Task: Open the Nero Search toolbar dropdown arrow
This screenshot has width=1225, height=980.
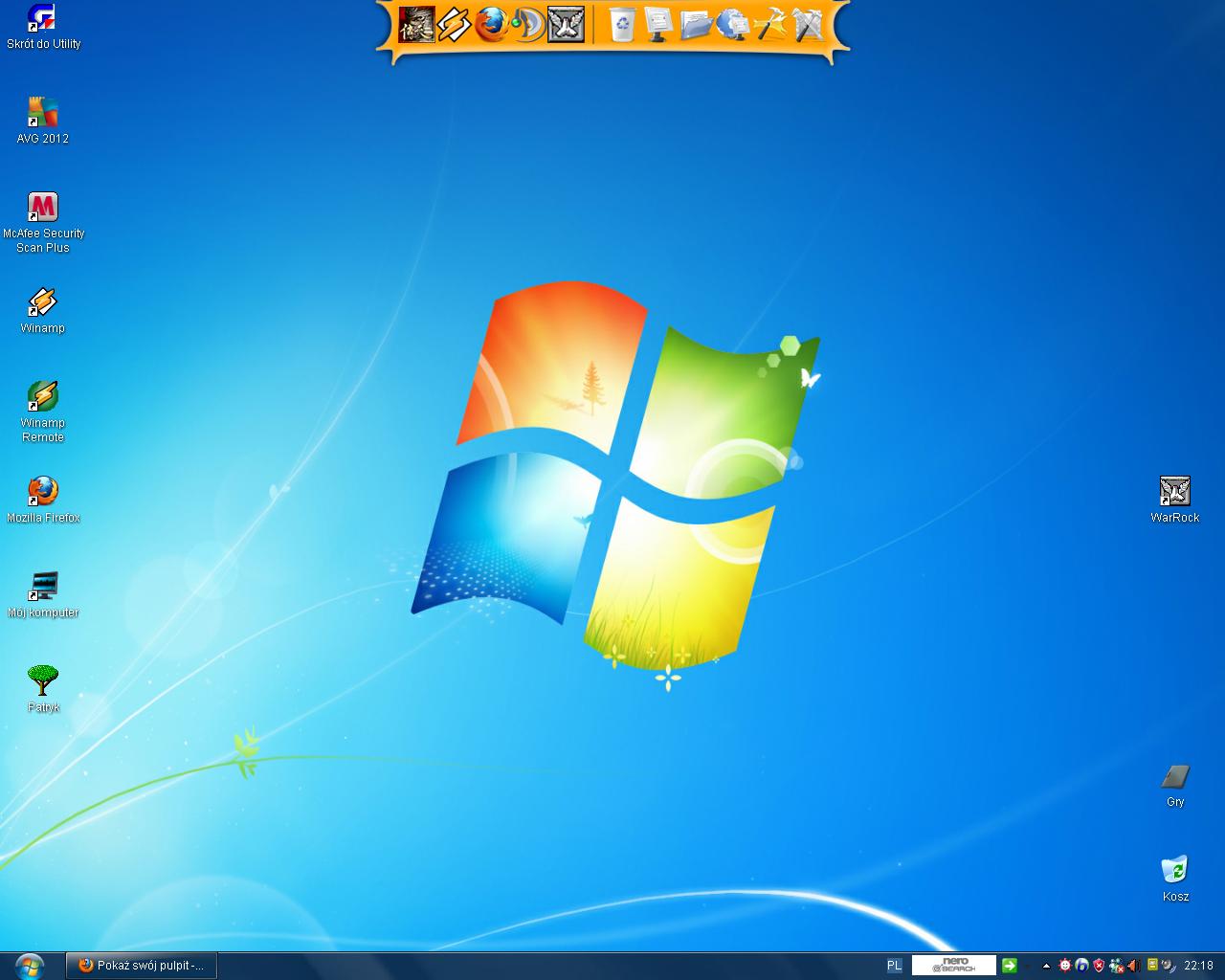Action: (1028, 966)
